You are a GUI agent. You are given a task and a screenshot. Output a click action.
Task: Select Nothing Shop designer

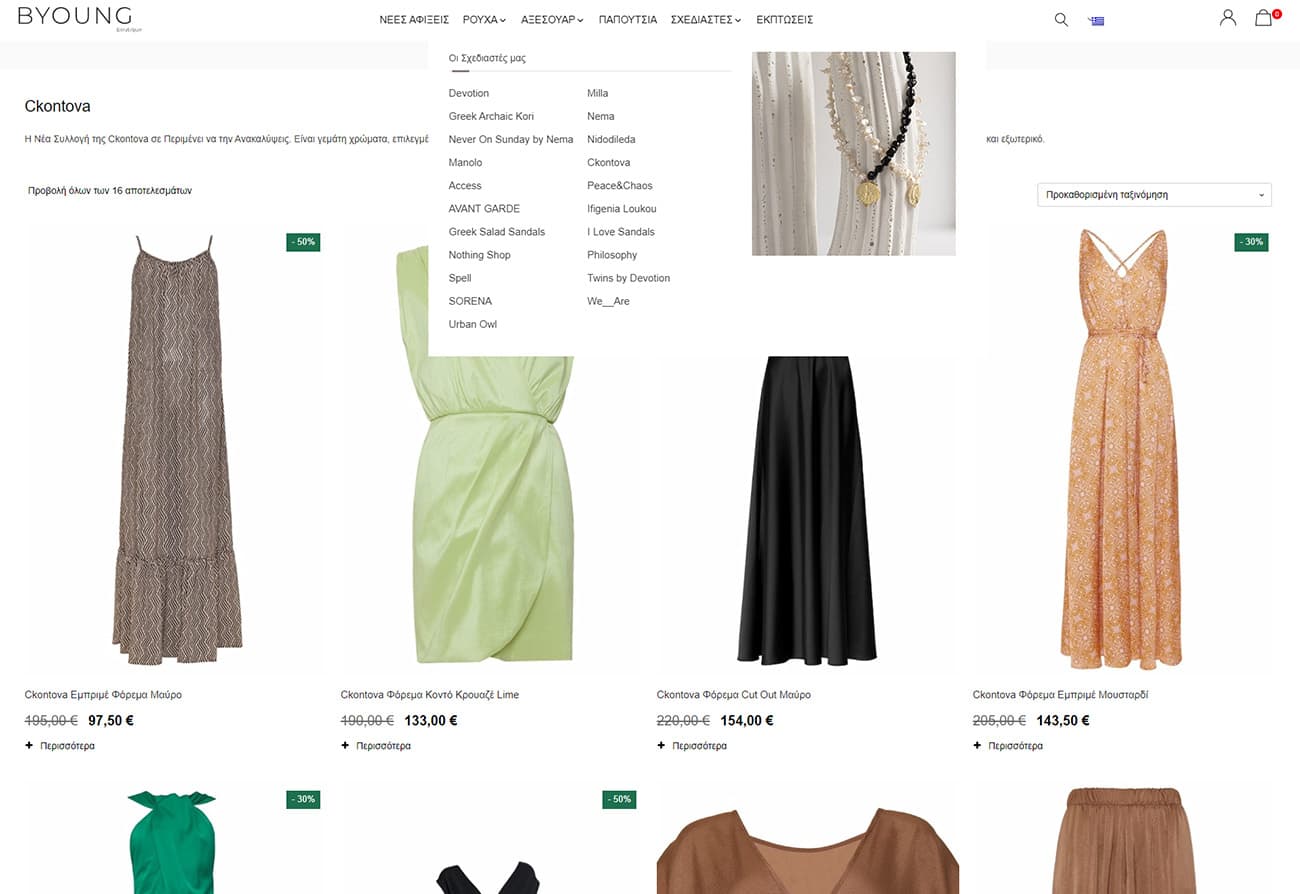click(479, 254)
